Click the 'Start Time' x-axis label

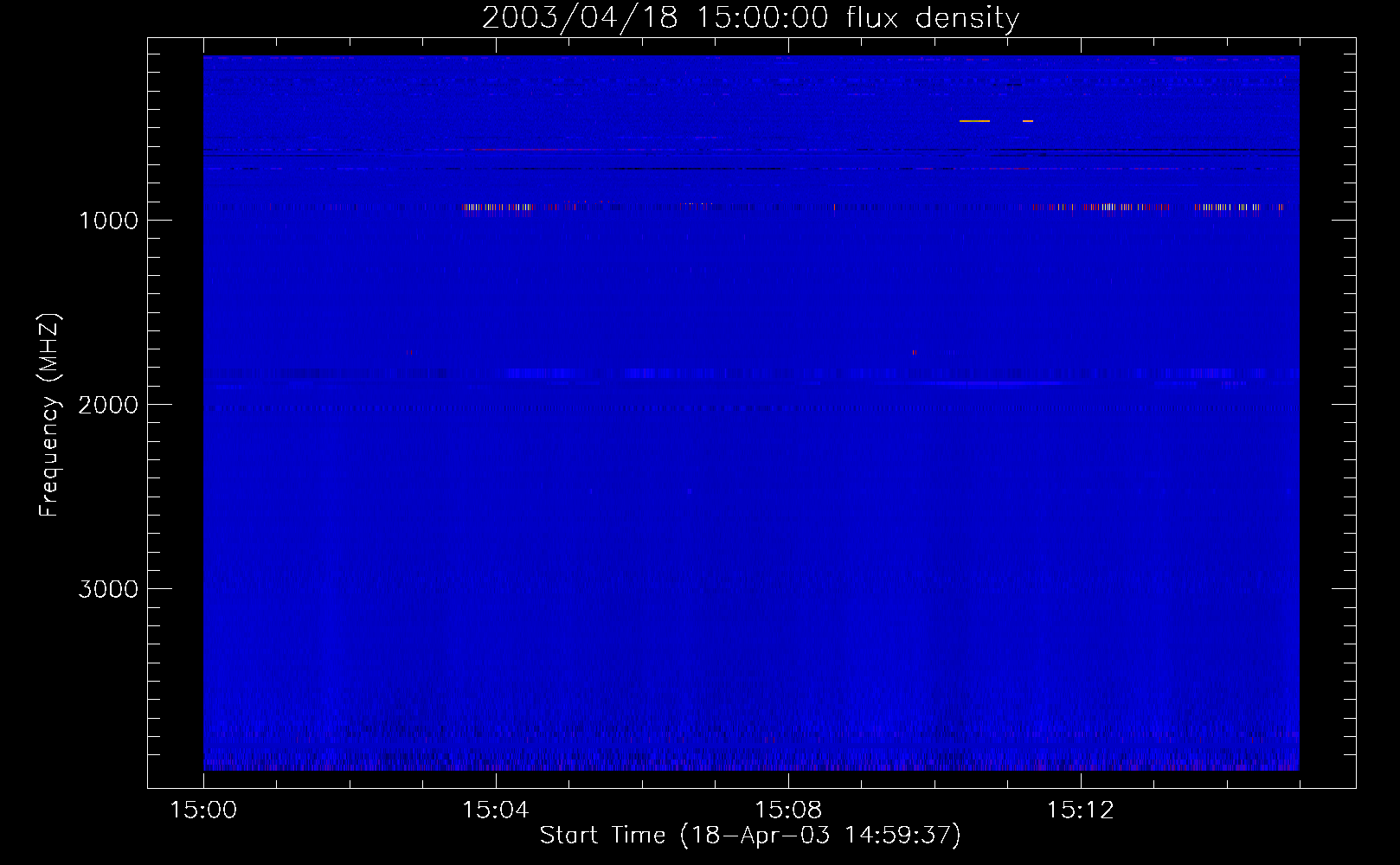tap(750, 835)
